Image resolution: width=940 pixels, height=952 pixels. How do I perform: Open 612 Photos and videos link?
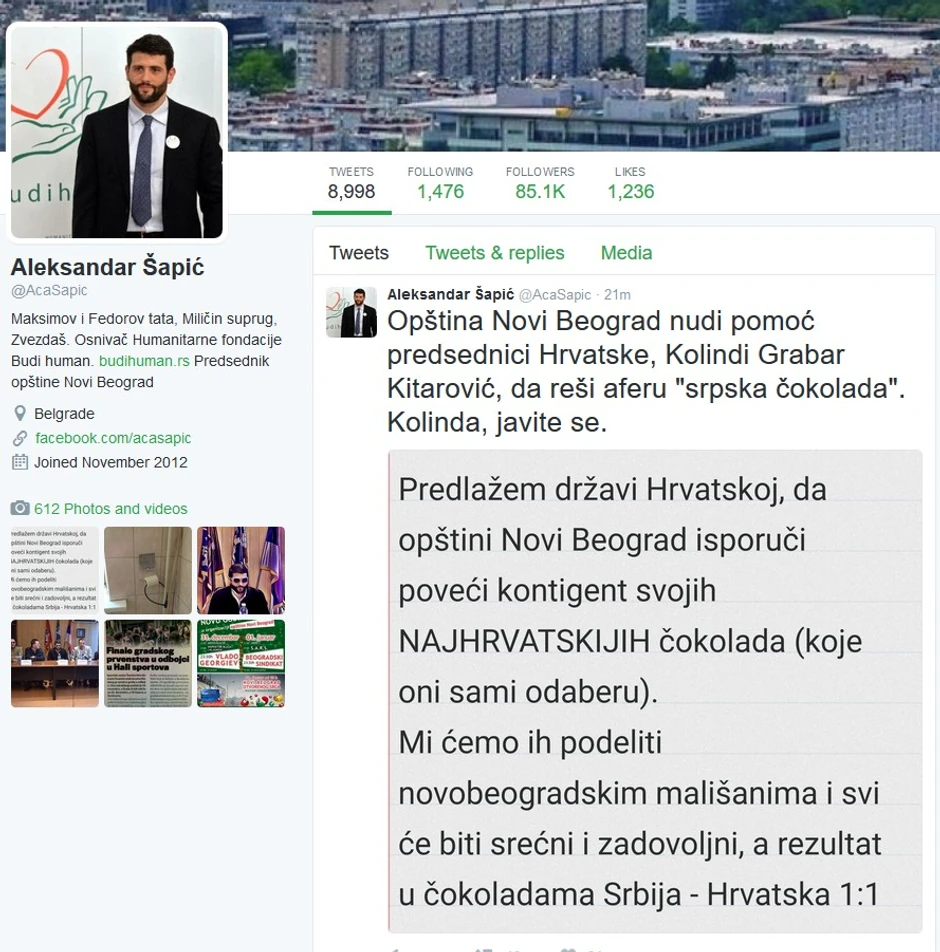111,508
